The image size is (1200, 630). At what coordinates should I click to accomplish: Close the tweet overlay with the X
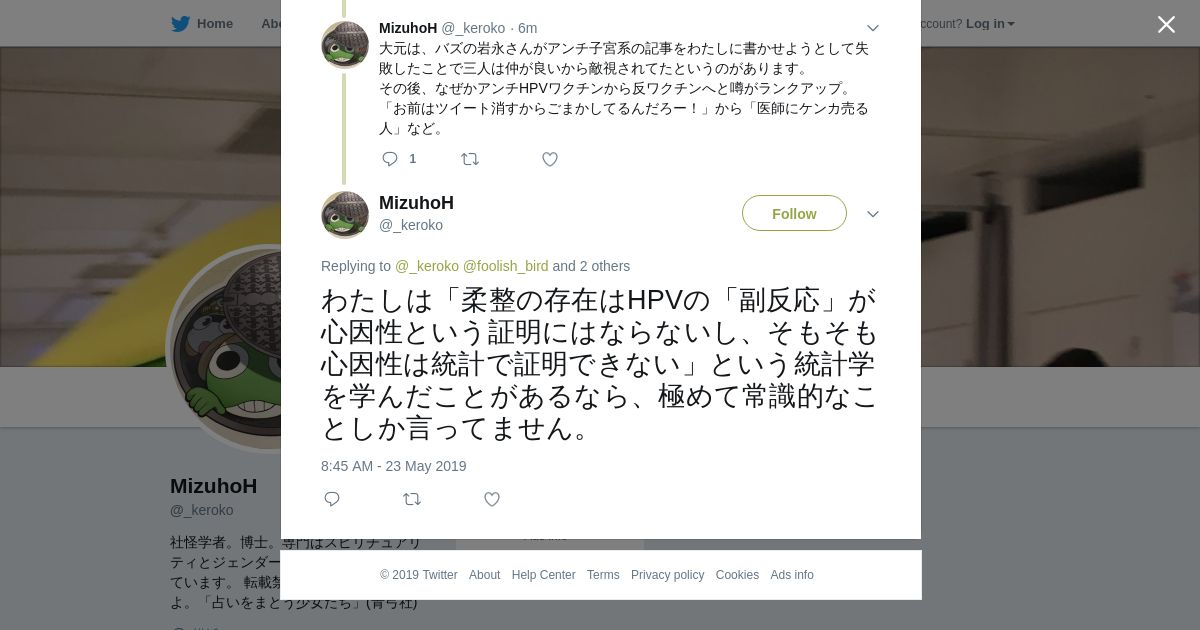coord(1166,25)
